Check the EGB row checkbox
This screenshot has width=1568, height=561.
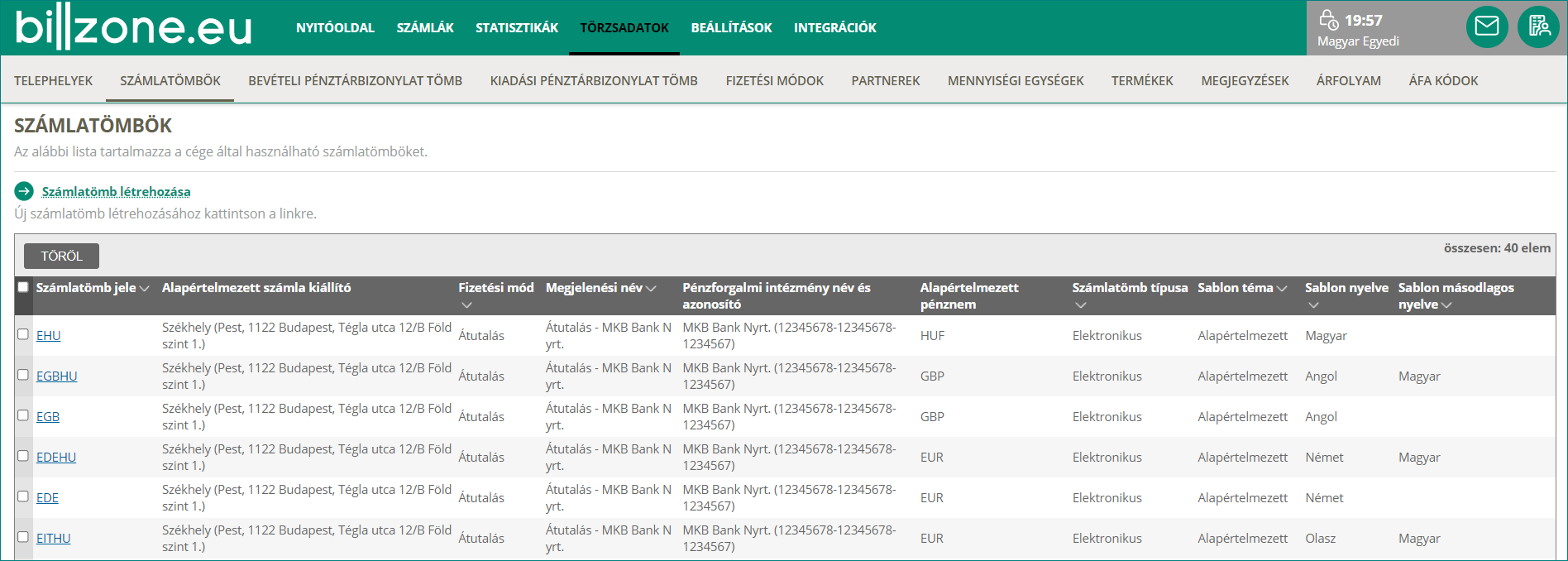coord(23,415)
